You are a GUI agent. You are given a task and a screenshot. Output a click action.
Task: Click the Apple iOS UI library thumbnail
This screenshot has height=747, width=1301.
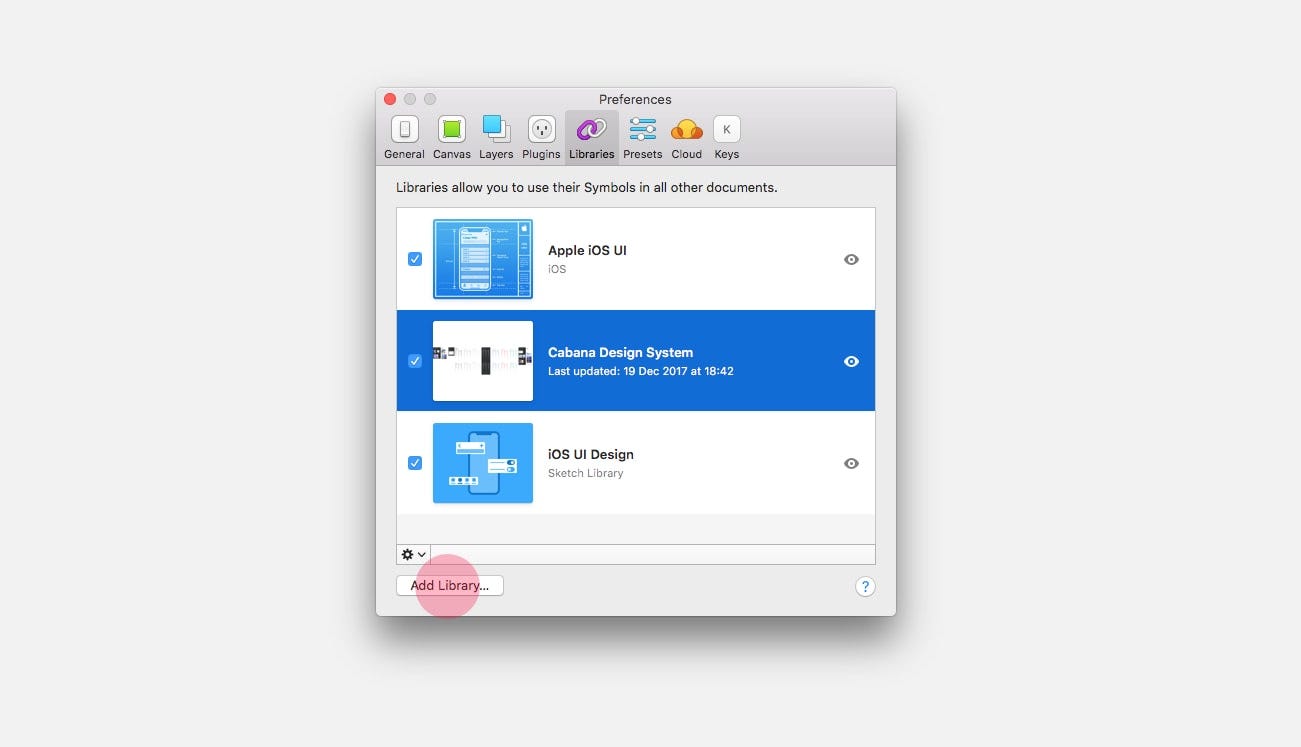[x=483, y=259]
